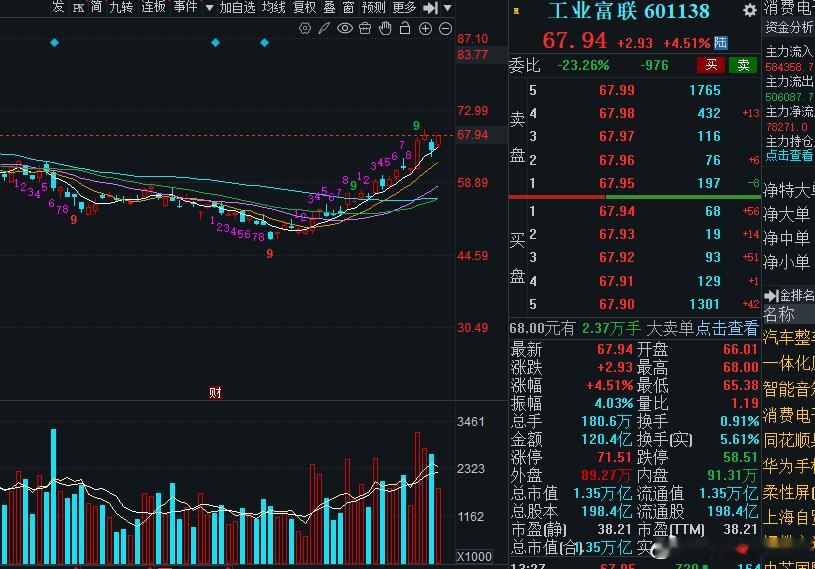Zoom in chart with plus icon
The image size is (815, 569).
point(425,29)
